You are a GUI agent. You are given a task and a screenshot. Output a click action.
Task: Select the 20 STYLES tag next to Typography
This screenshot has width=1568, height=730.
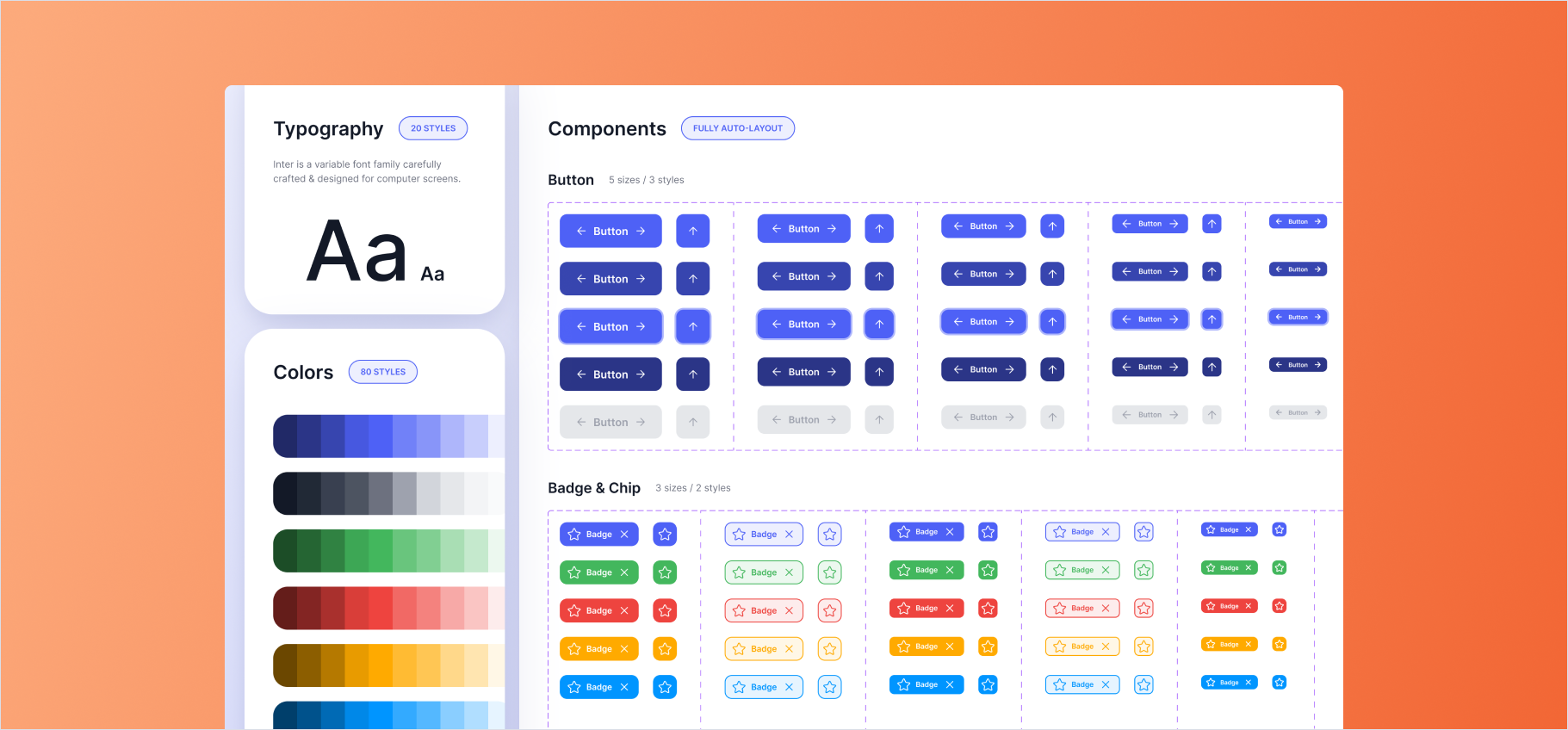(x=433, y=128)
